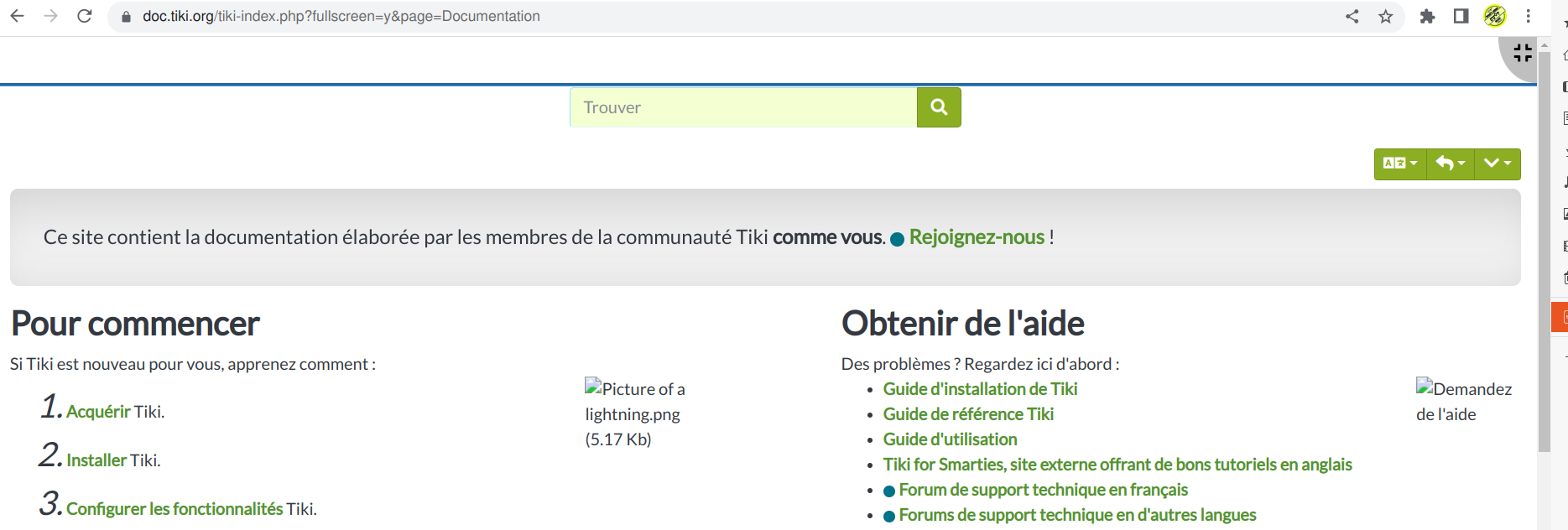Expand the page actions chevron dropdown
Screen dimensions: 1568x530
click(x=1498, y=164)
